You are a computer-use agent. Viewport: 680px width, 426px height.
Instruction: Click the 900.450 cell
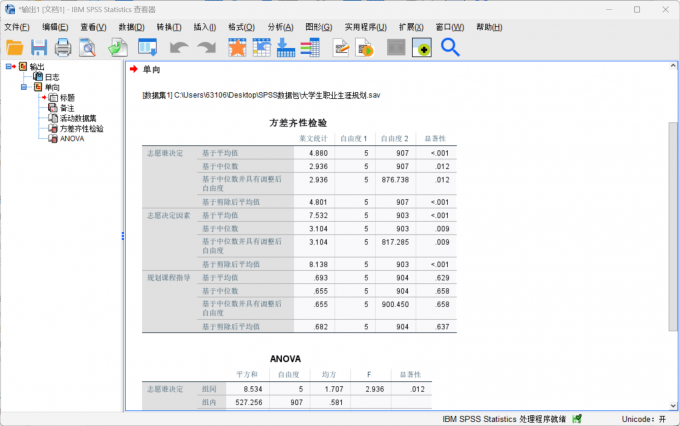[x=395, y=304]
